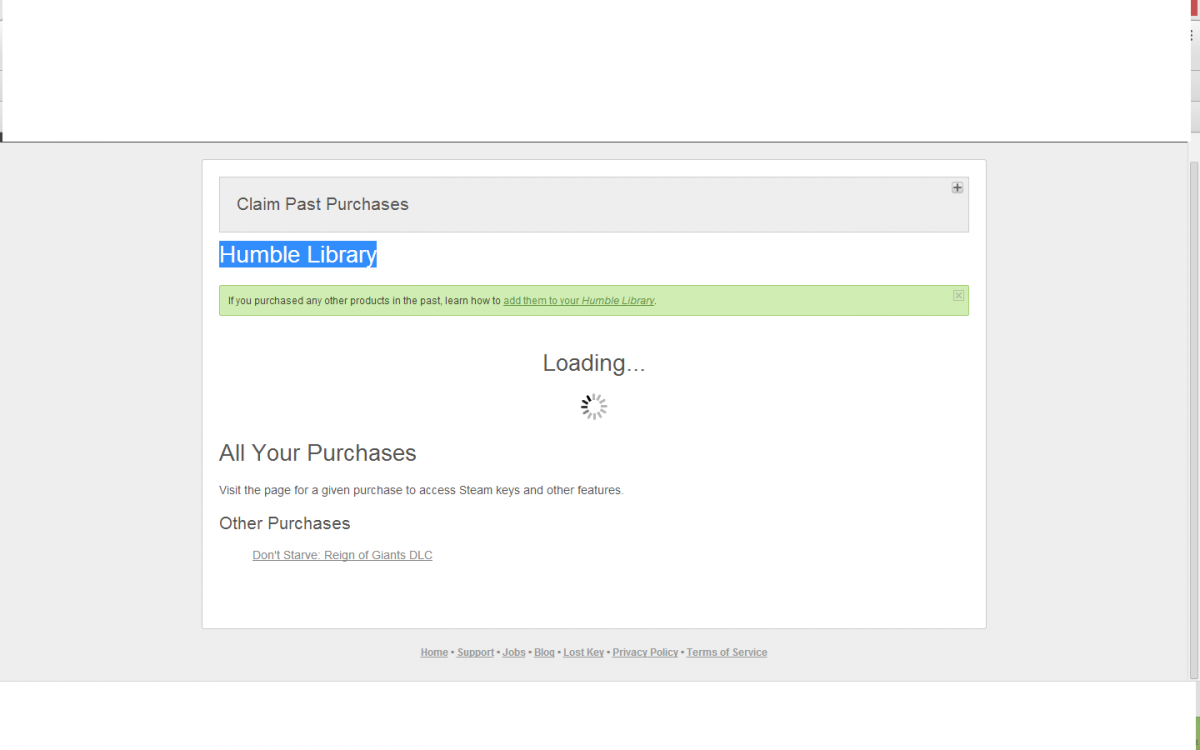The image size is (1200, 750).
Task: Expand the Claim Past Purchases plus icon
Action: (957, 188)
